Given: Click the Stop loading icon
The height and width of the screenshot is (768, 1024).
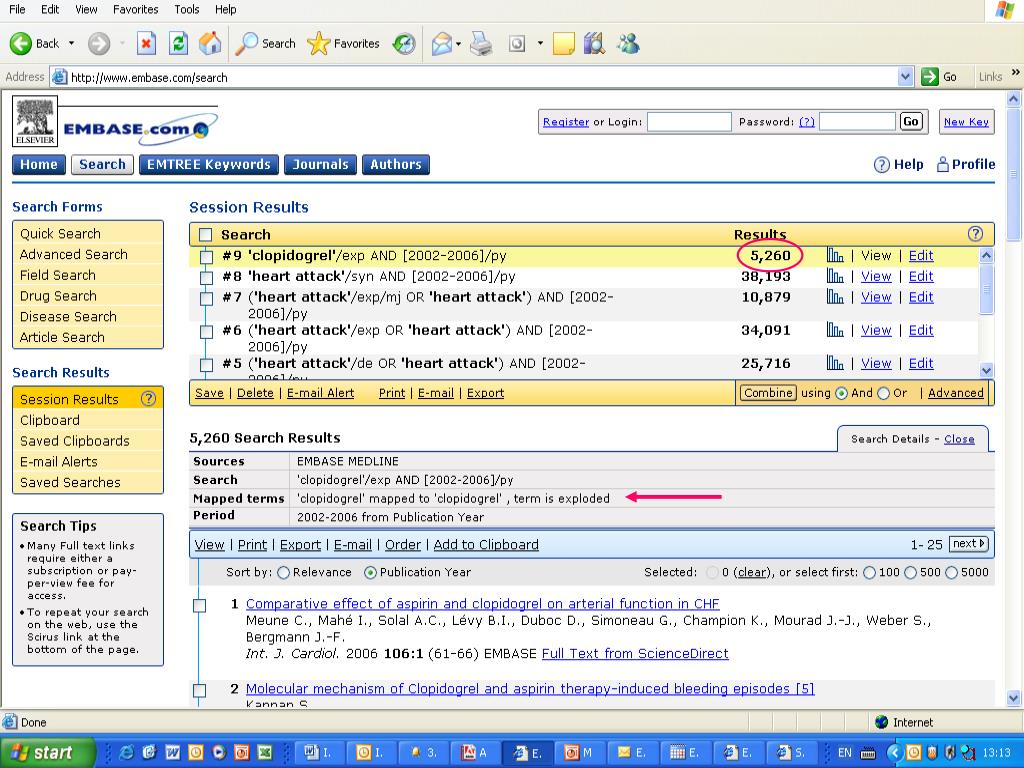Looking at the screenshot, I should click(x=146, y=44).
